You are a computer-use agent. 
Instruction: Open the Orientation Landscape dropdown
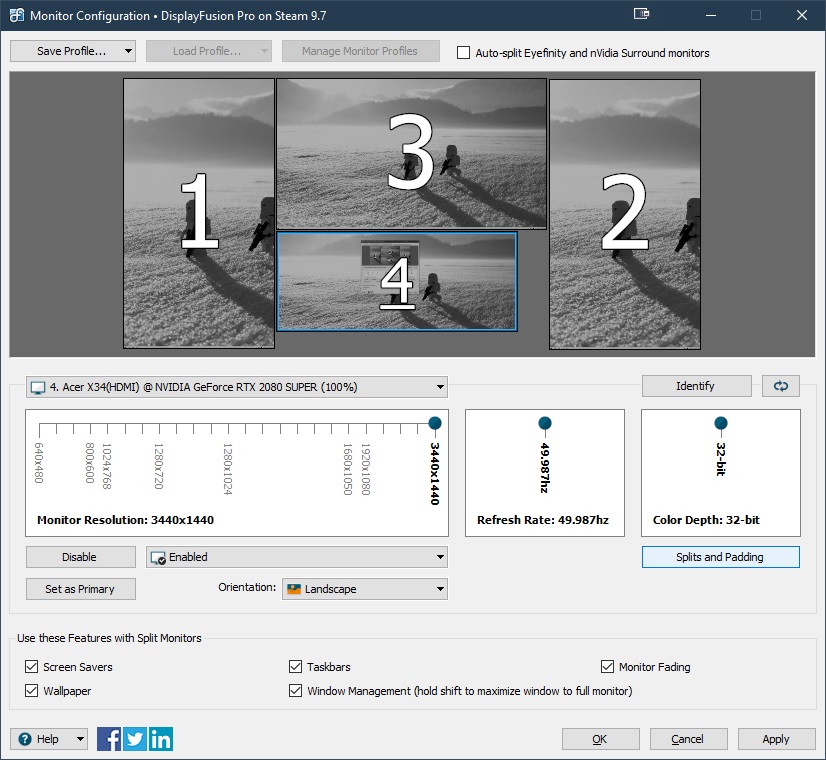tap(364, 589)
